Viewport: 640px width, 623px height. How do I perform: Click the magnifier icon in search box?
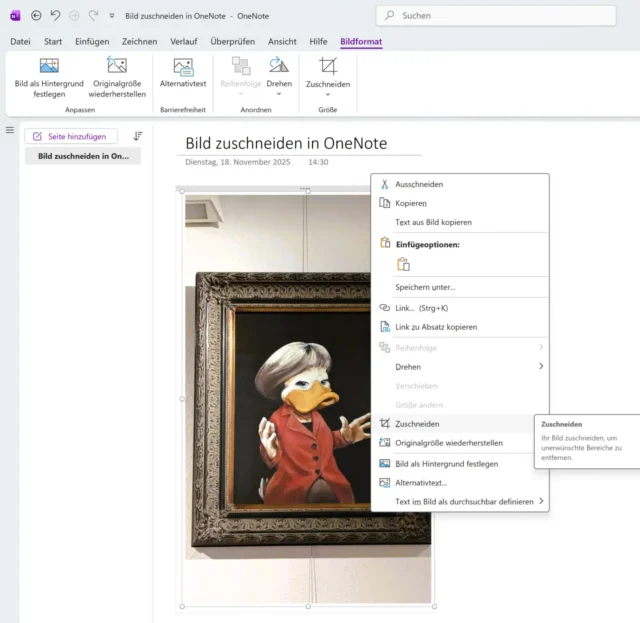pyautogui.click(x=389, y=16)
